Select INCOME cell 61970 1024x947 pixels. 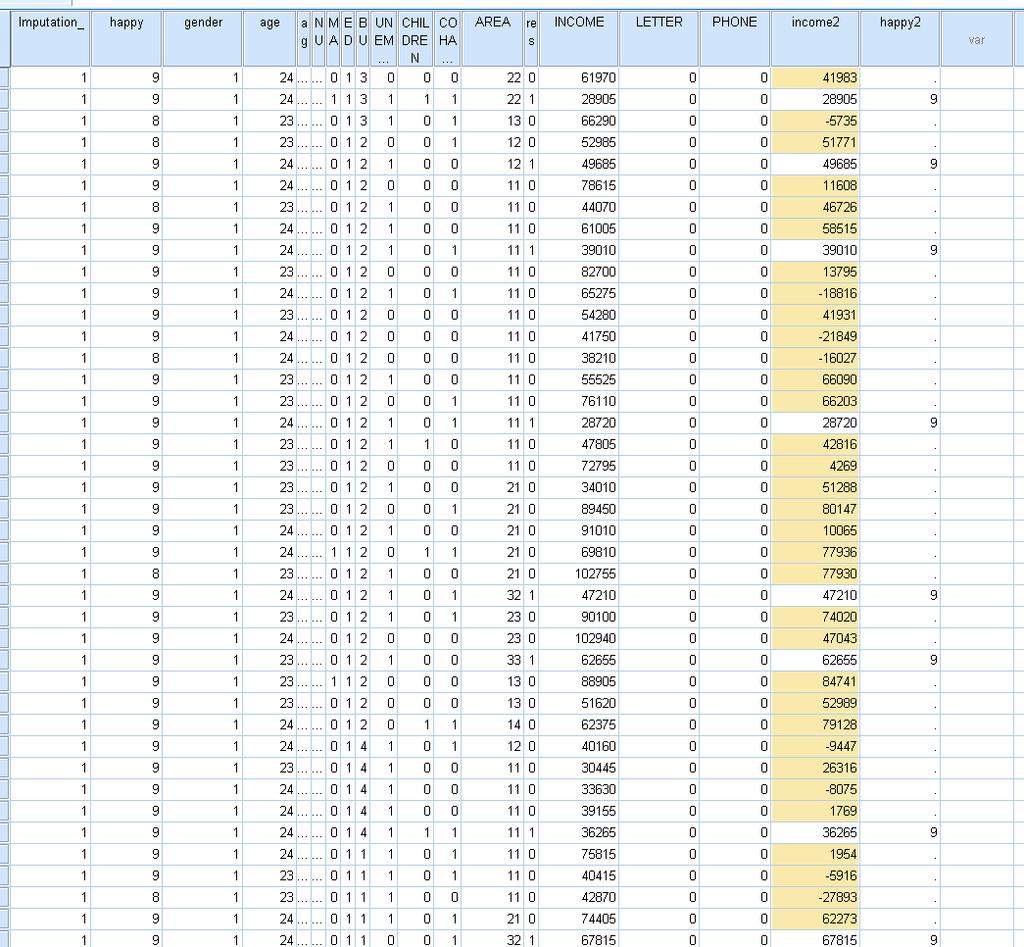[579, 78]
